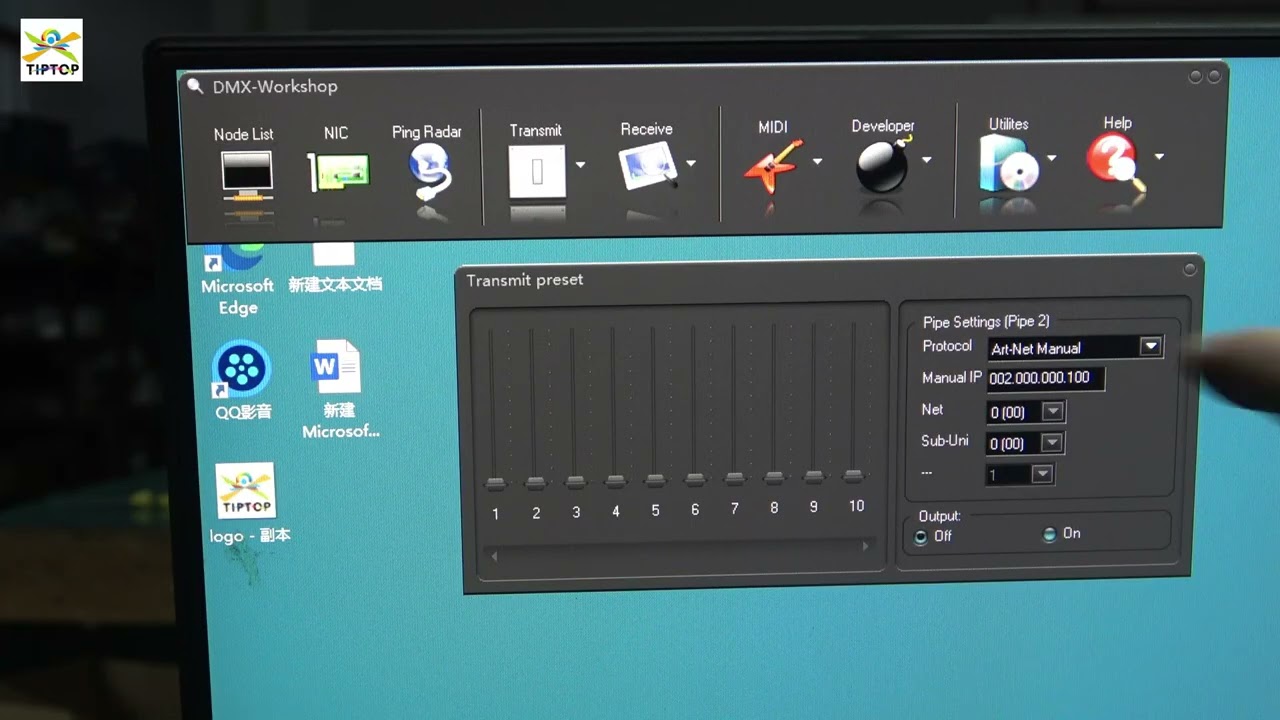Open the Node List tool
Viewport: 1280px width, 720px height.
pos(246,176)
